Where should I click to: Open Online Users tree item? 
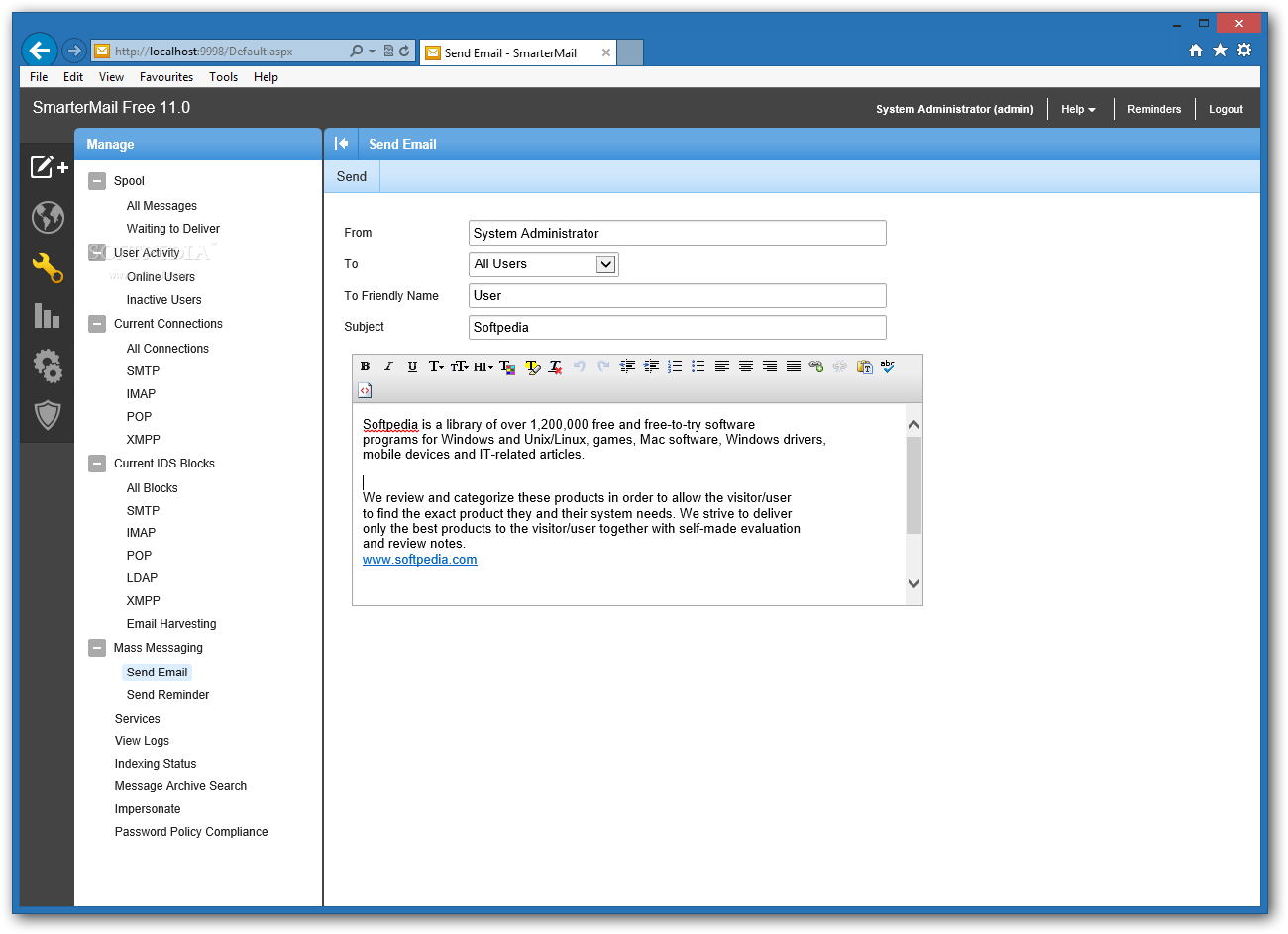161,277
